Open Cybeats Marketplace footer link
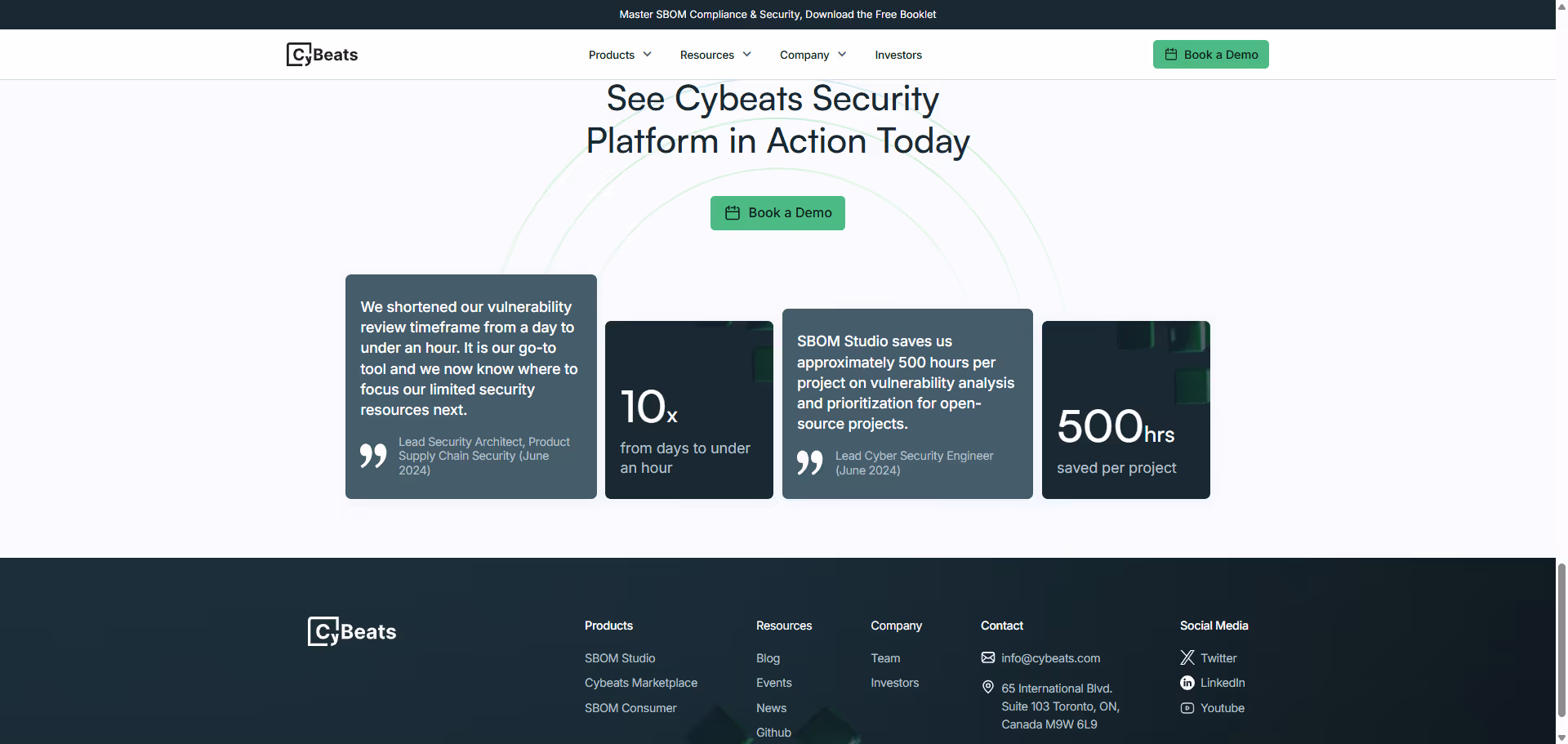This screenshot has height=744, width=1568. click(x=641, y=683)
